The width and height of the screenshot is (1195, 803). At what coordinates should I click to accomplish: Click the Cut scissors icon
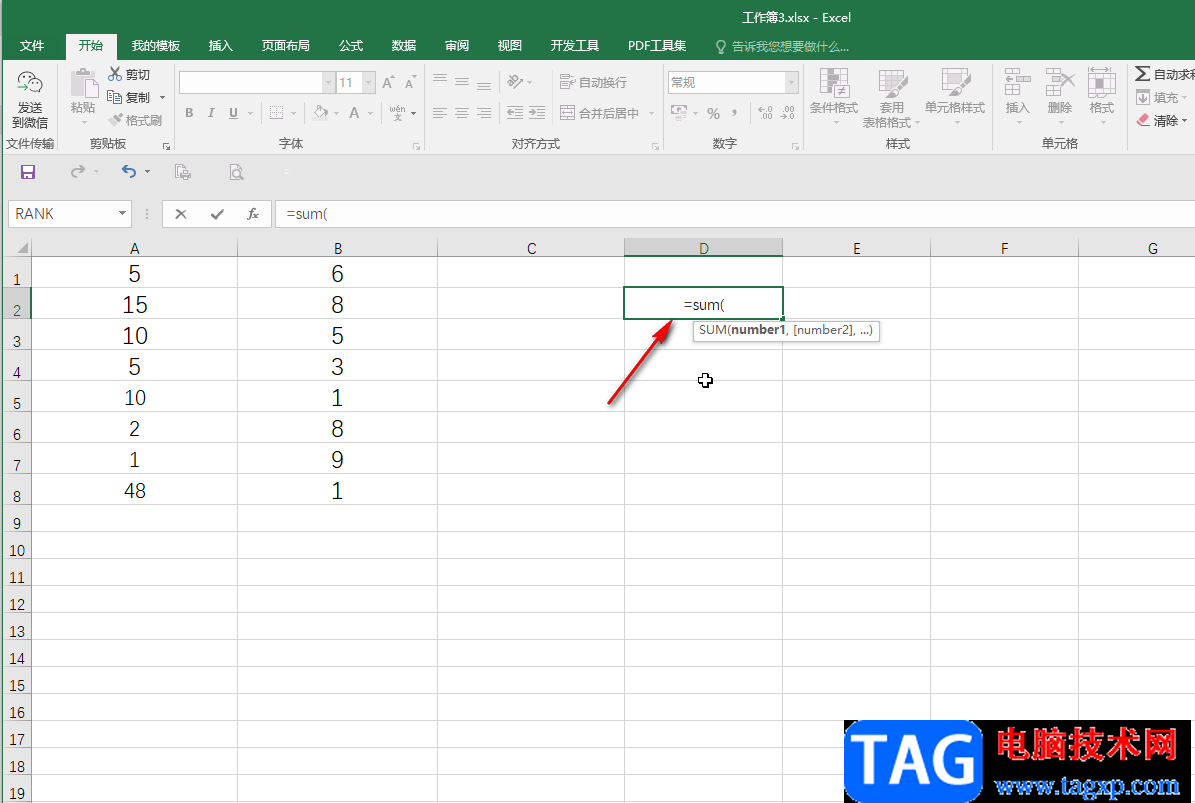[x=115, y=74]
